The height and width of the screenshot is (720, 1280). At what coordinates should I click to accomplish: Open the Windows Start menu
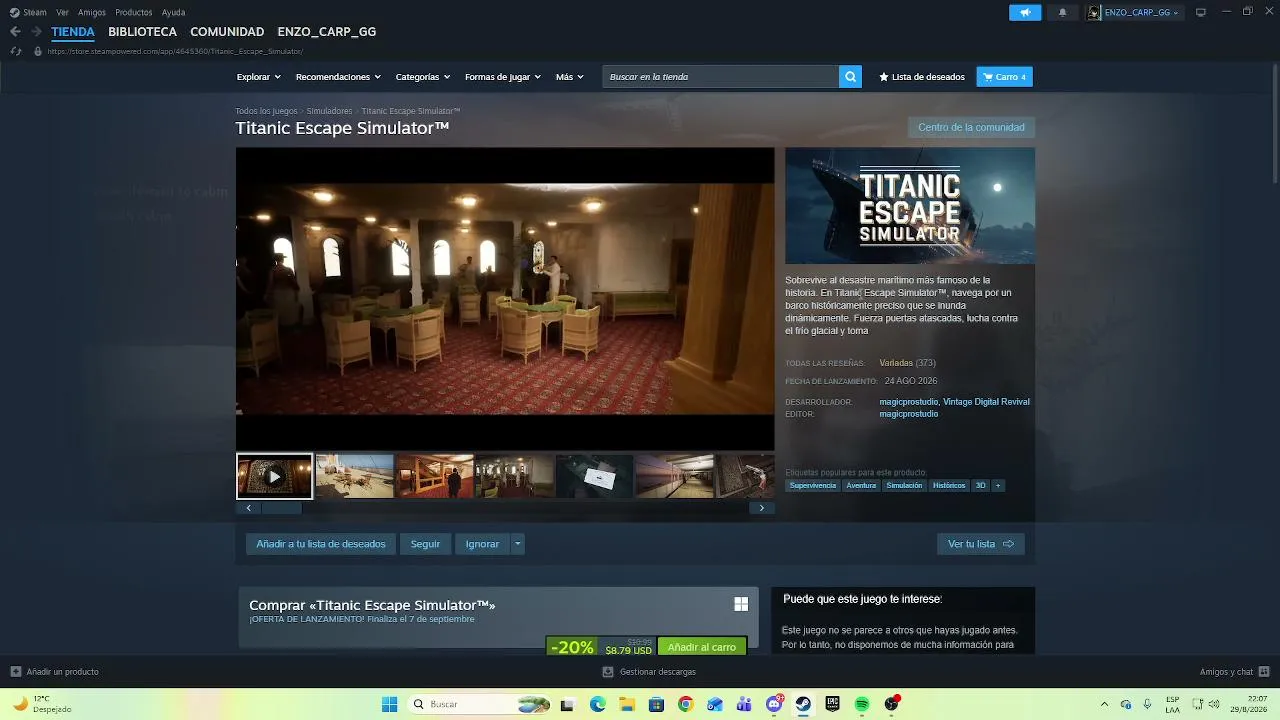click(x=389, y=704)
